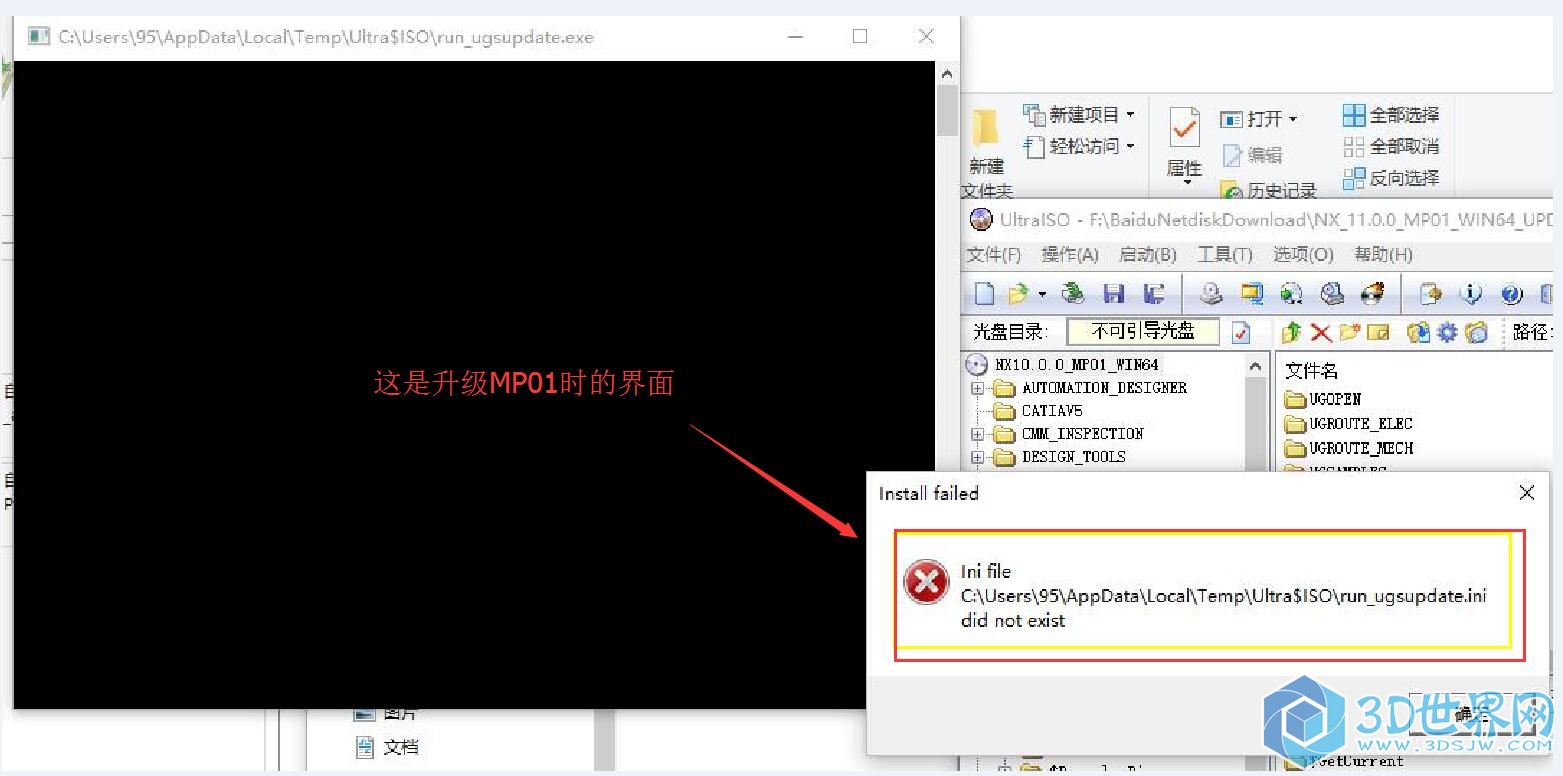Click the icon right of the gear in UltraISO

point(1476,332)
